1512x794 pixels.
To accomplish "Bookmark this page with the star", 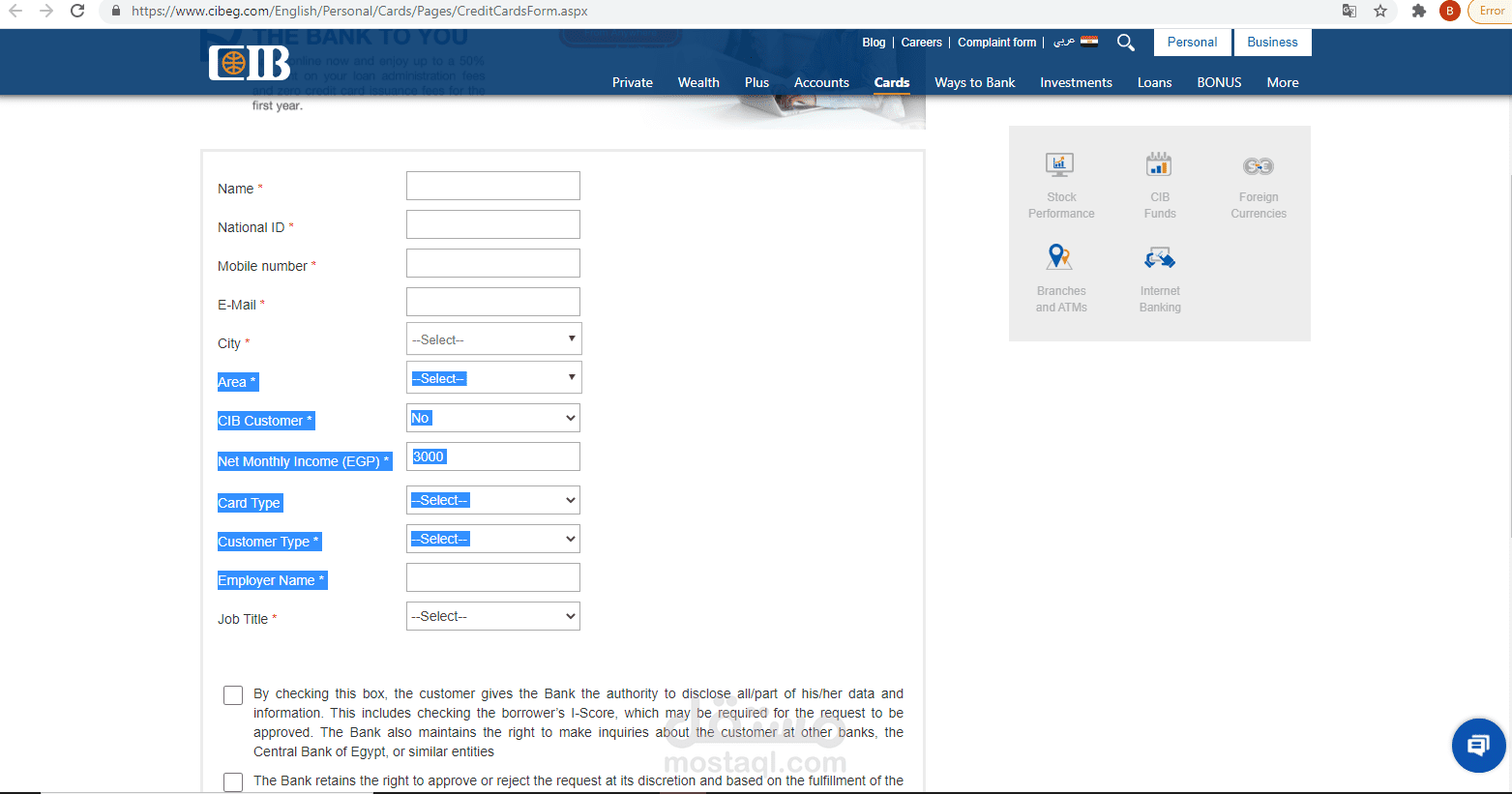I will tap(1380, 12).
